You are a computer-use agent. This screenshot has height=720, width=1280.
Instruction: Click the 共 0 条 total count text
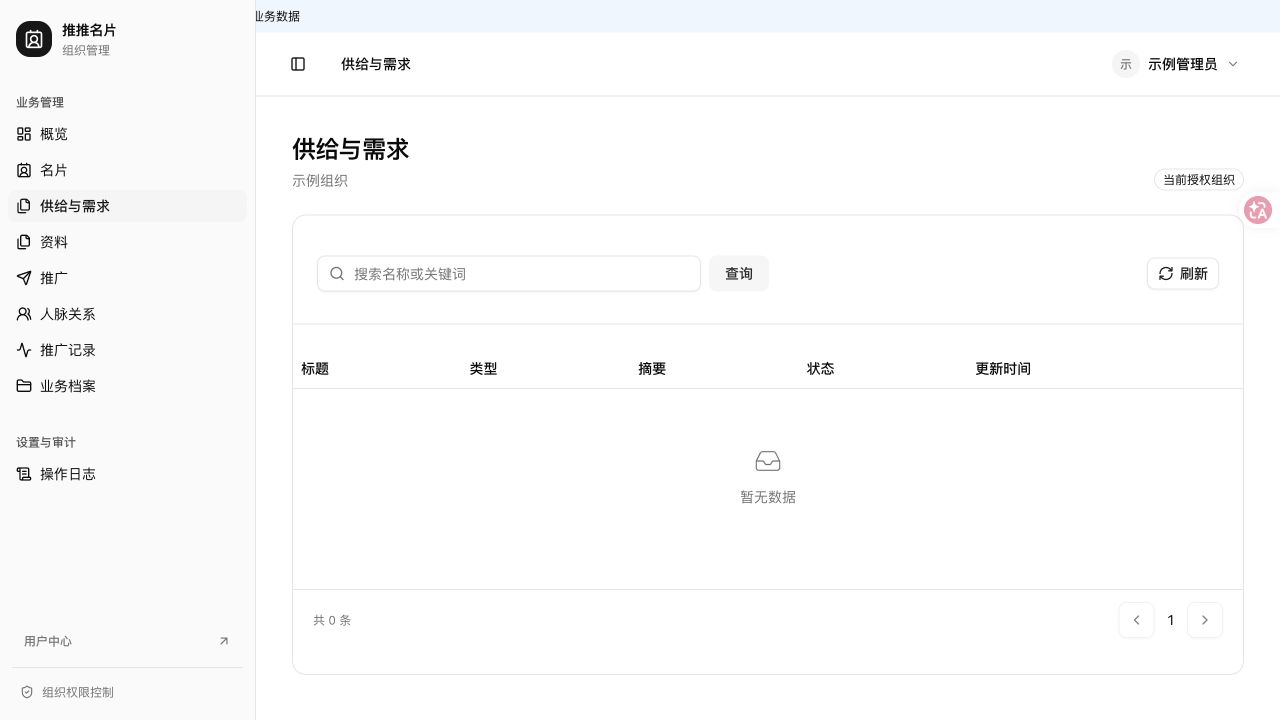pyautogui.click(x=332, y=620)
